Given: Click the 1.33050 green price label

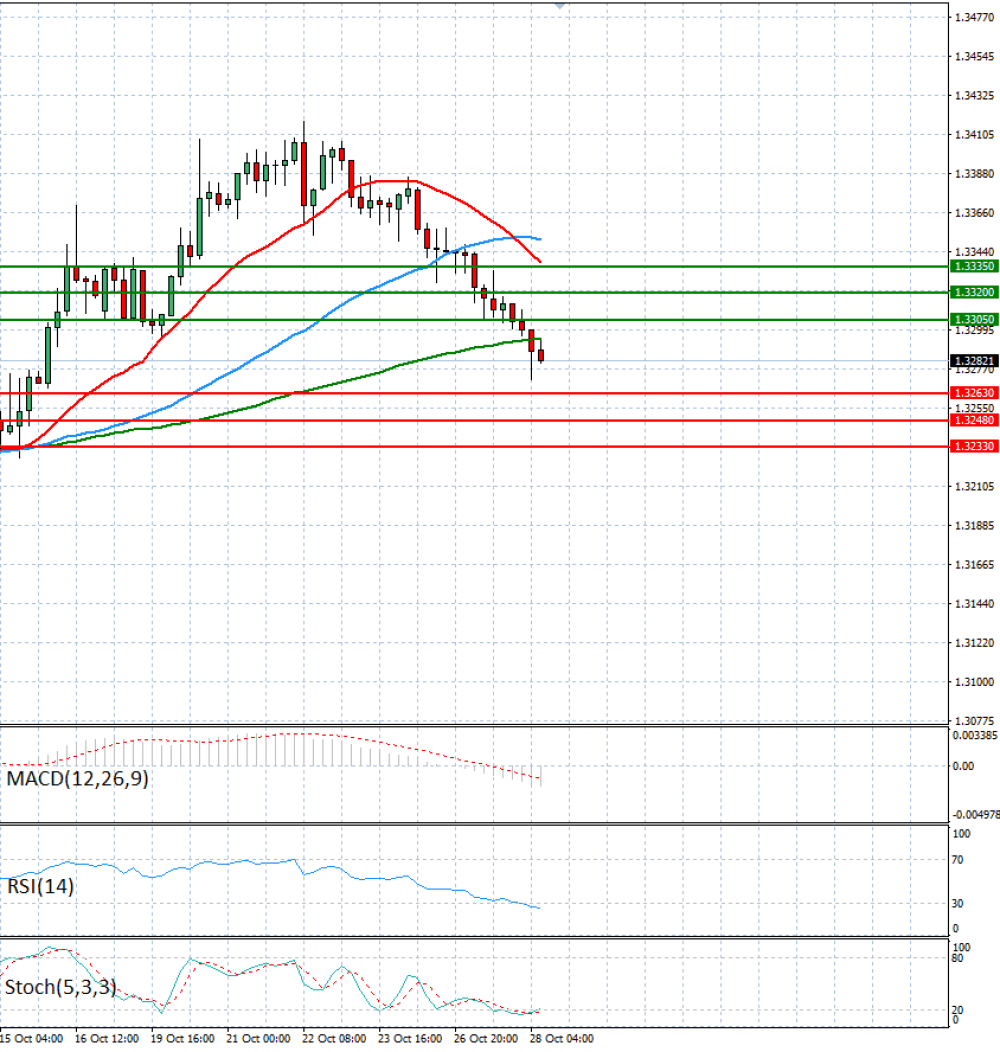Looking at the screenshot, I should (974, 319).
